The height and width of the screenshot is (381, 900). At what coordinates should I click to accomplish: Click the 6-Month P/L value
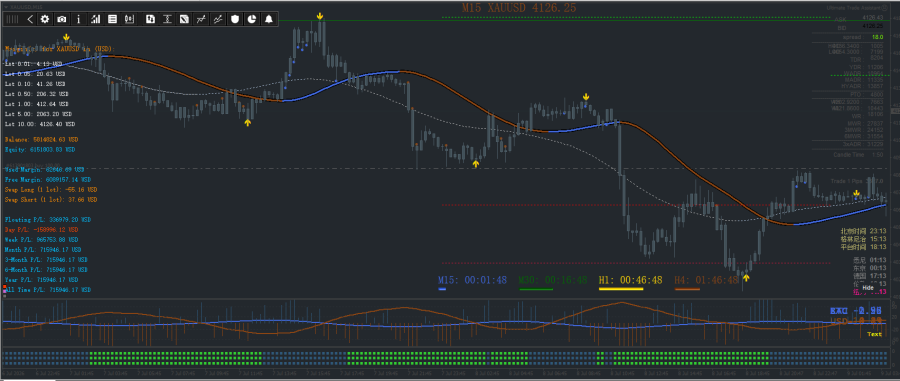[x=46, y=269]
